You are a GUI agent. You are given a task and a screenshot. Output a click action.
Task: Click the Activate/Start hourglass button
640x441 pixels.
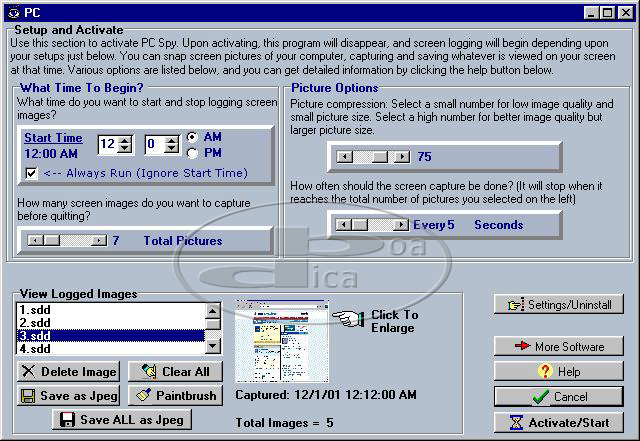click(559, 422)
